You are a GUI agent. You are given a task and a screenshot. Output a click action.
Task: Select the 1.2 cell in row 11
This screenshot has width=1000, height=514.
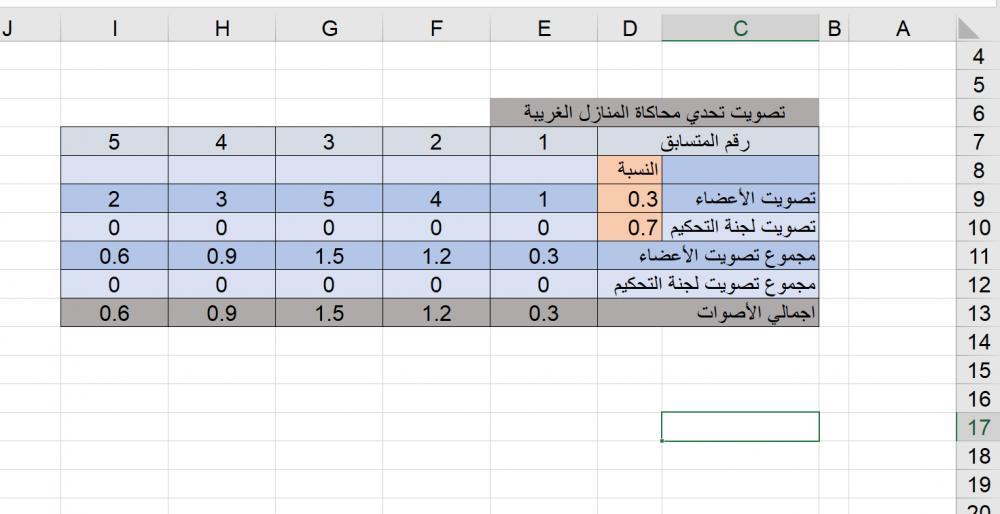click(436, 256)
